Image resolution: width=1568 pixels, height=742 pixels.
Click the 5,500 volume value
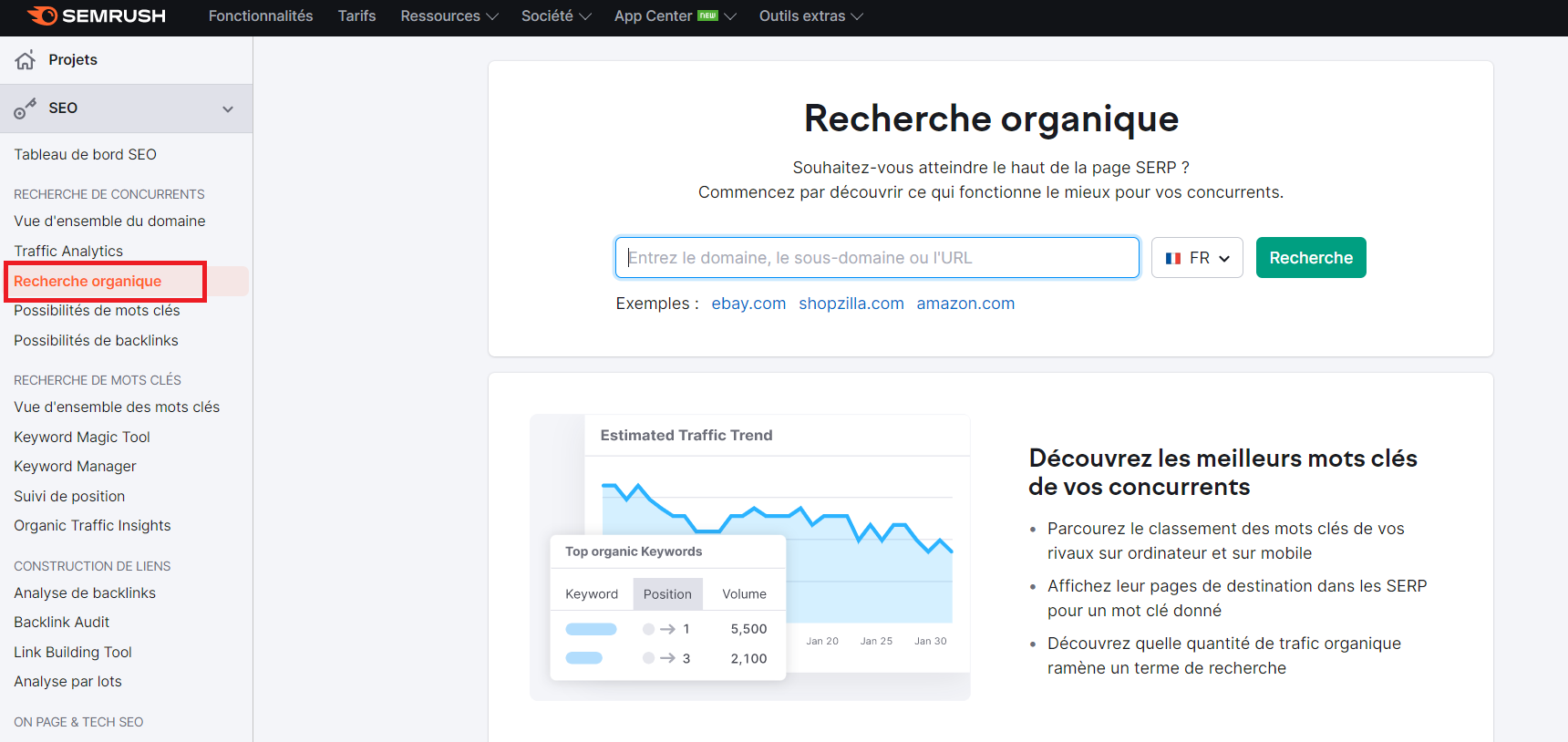point(748,629)
